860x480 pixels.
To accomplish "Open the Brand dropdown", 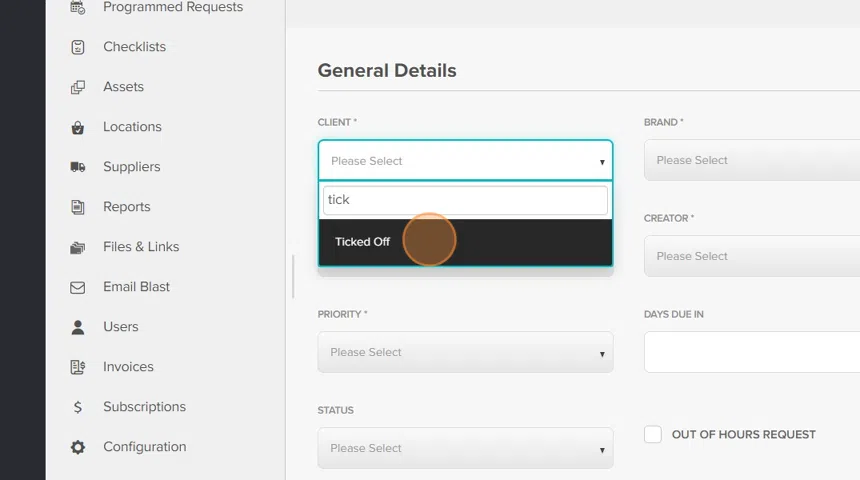I will (x=752, y=160).
